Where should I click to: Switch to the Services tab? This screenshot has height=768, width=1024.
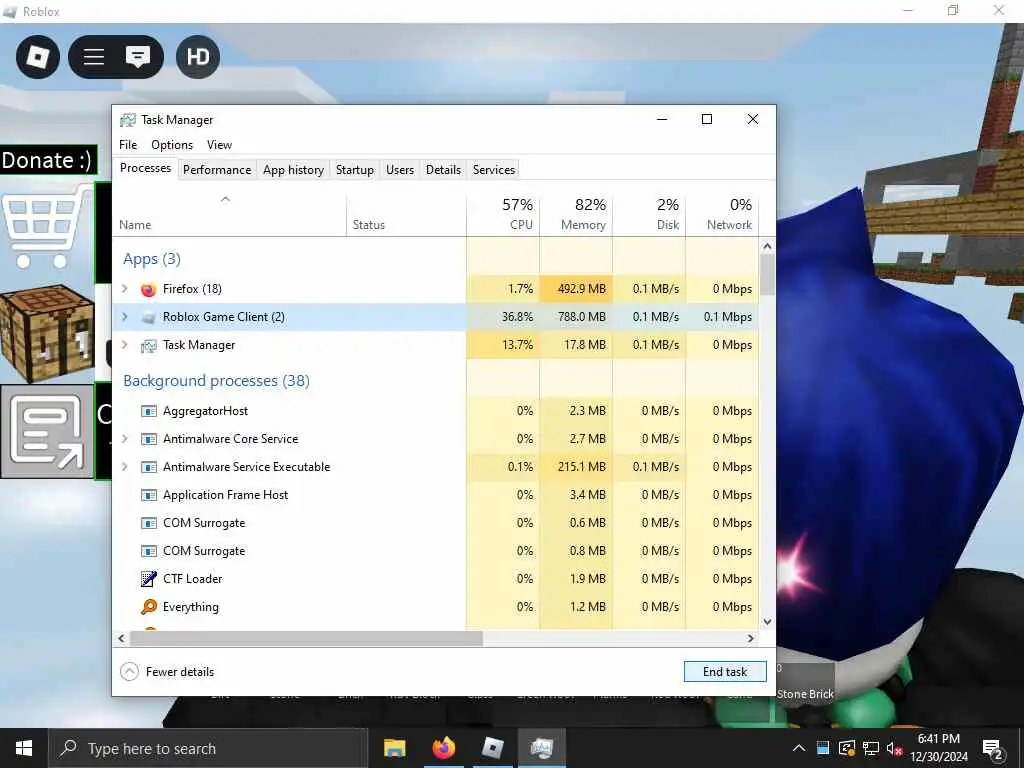point(494,170)
